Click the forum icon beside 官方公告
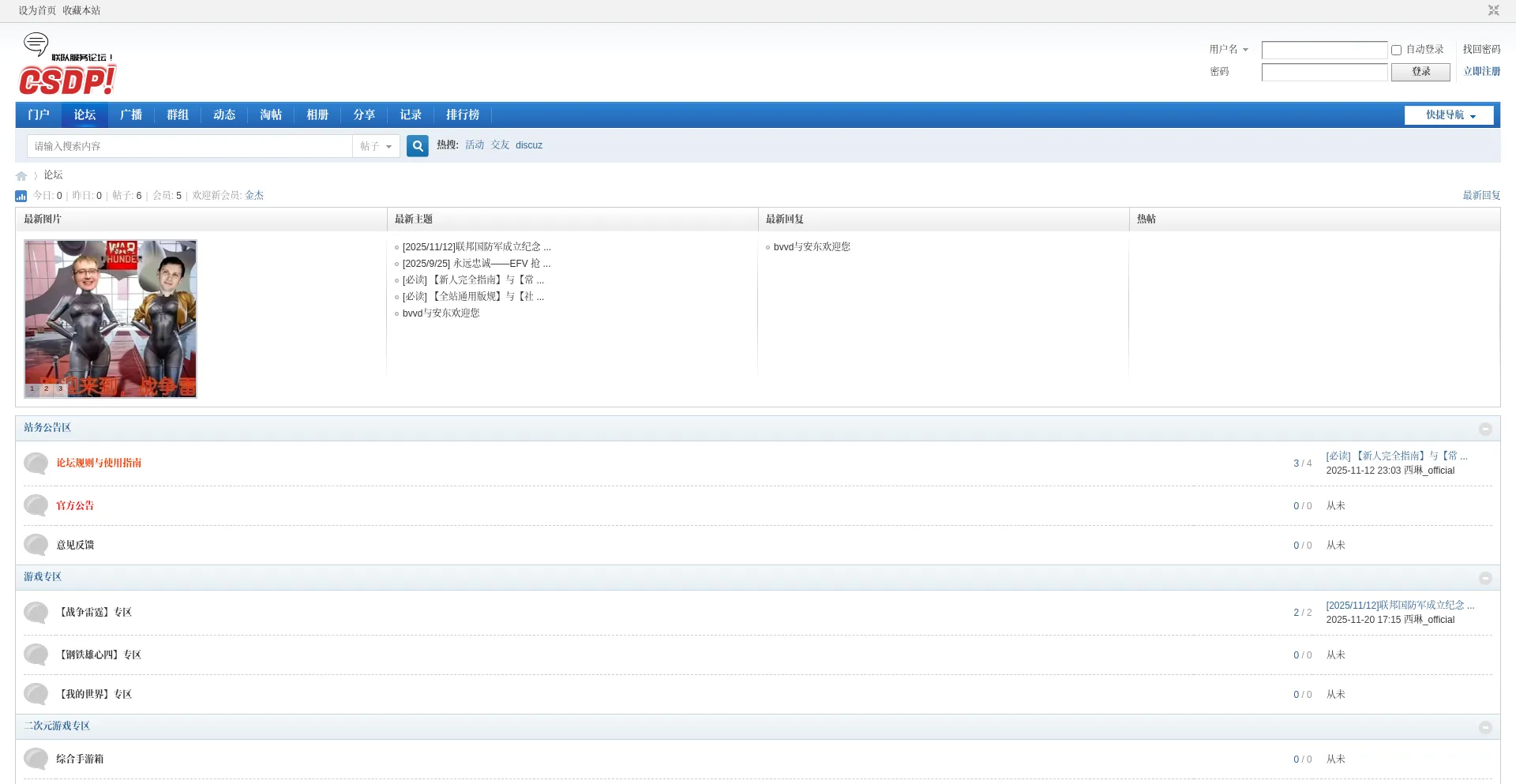1516x784 pixels. pyautogui.click(x=36, y=506)
